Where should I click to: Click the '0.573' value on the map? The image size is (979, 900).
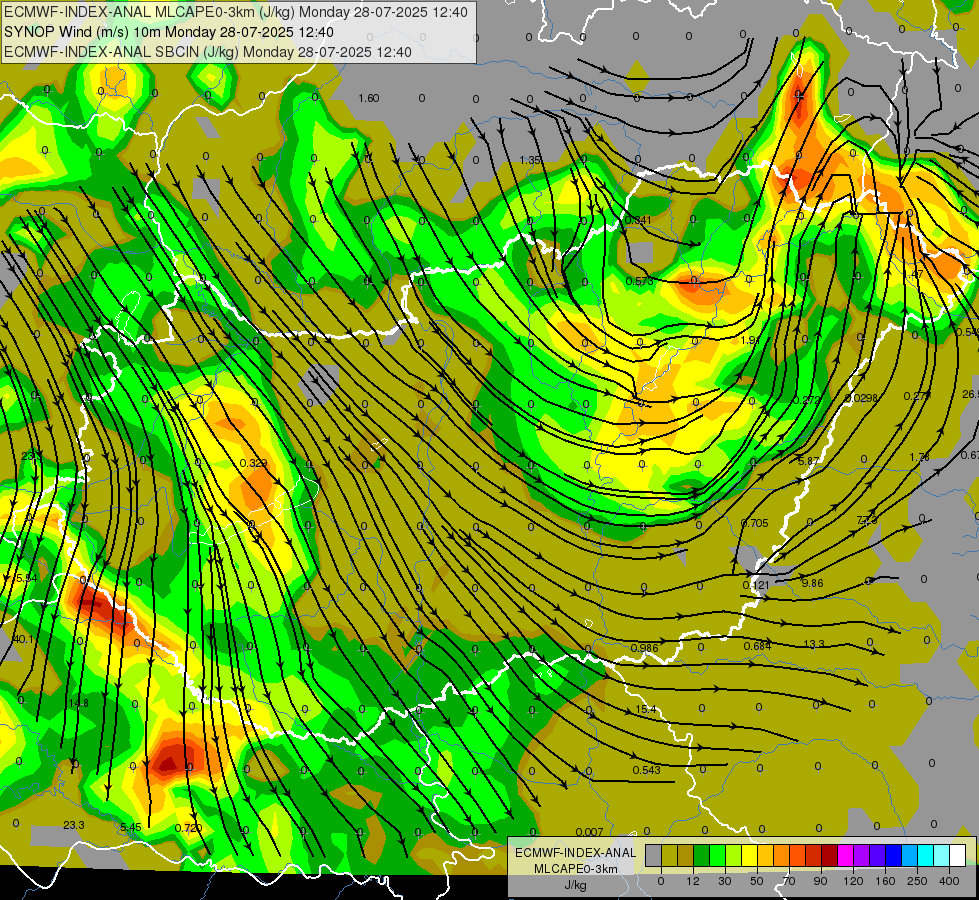[x=639, y=281]
